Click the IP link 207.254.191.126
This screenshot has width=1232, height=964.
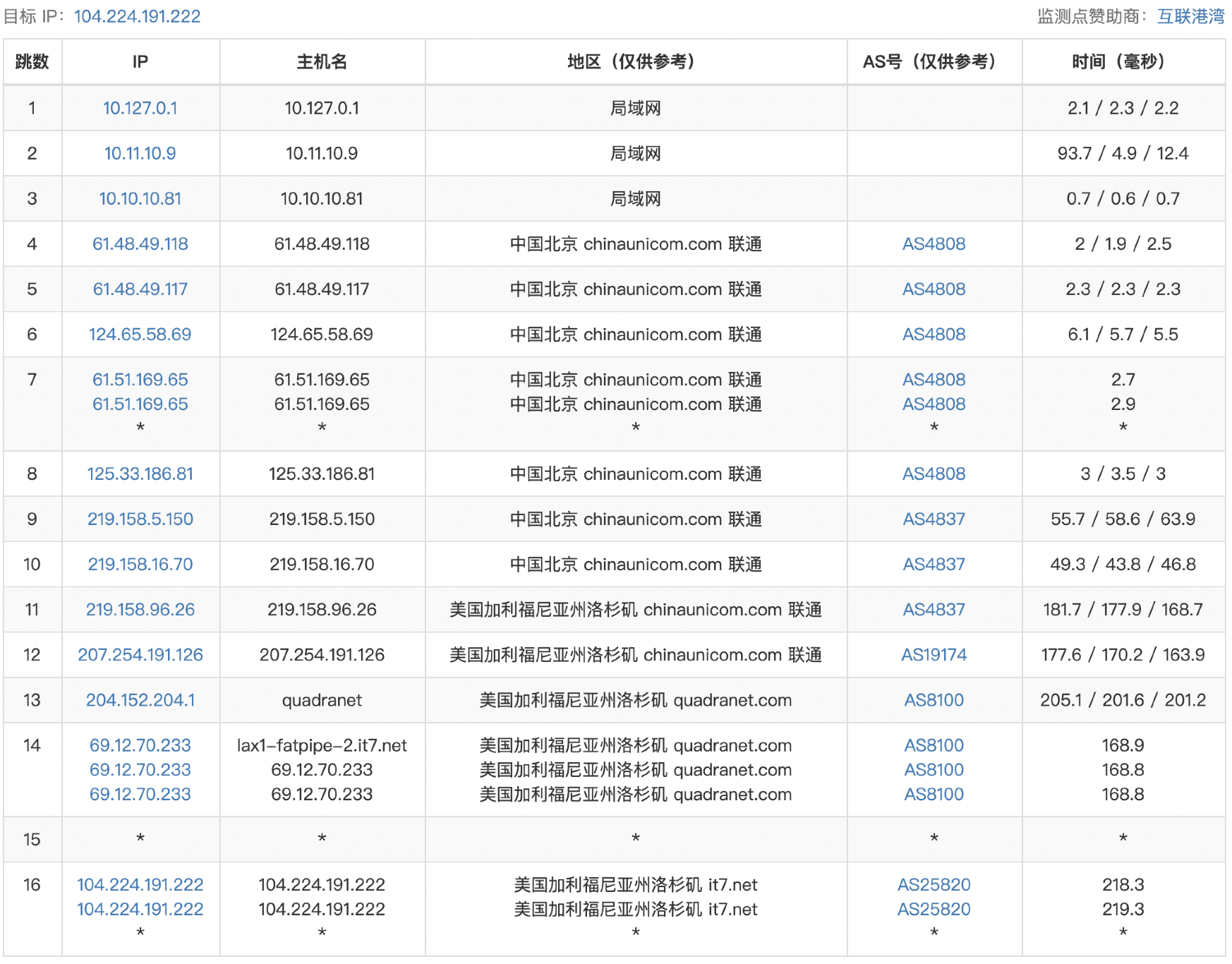pyautogui.click(x=140, y=654)
